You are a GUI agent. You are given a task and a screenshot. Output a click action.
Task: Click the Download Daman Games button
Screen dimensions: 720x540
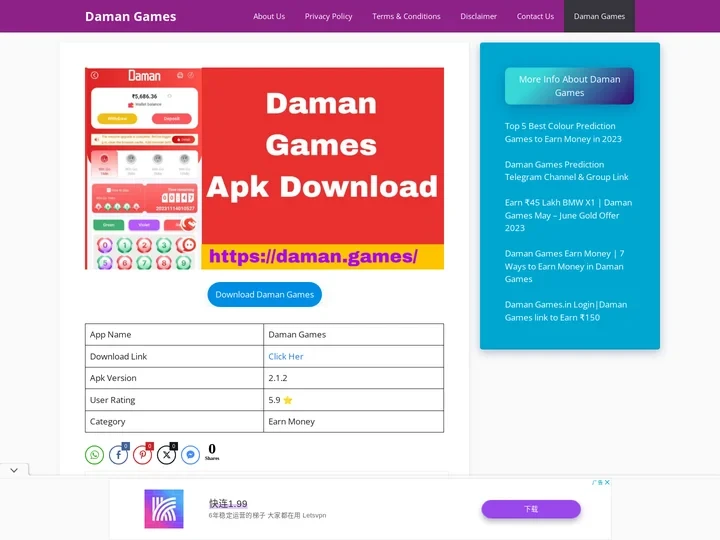click(x=265, y=294)
